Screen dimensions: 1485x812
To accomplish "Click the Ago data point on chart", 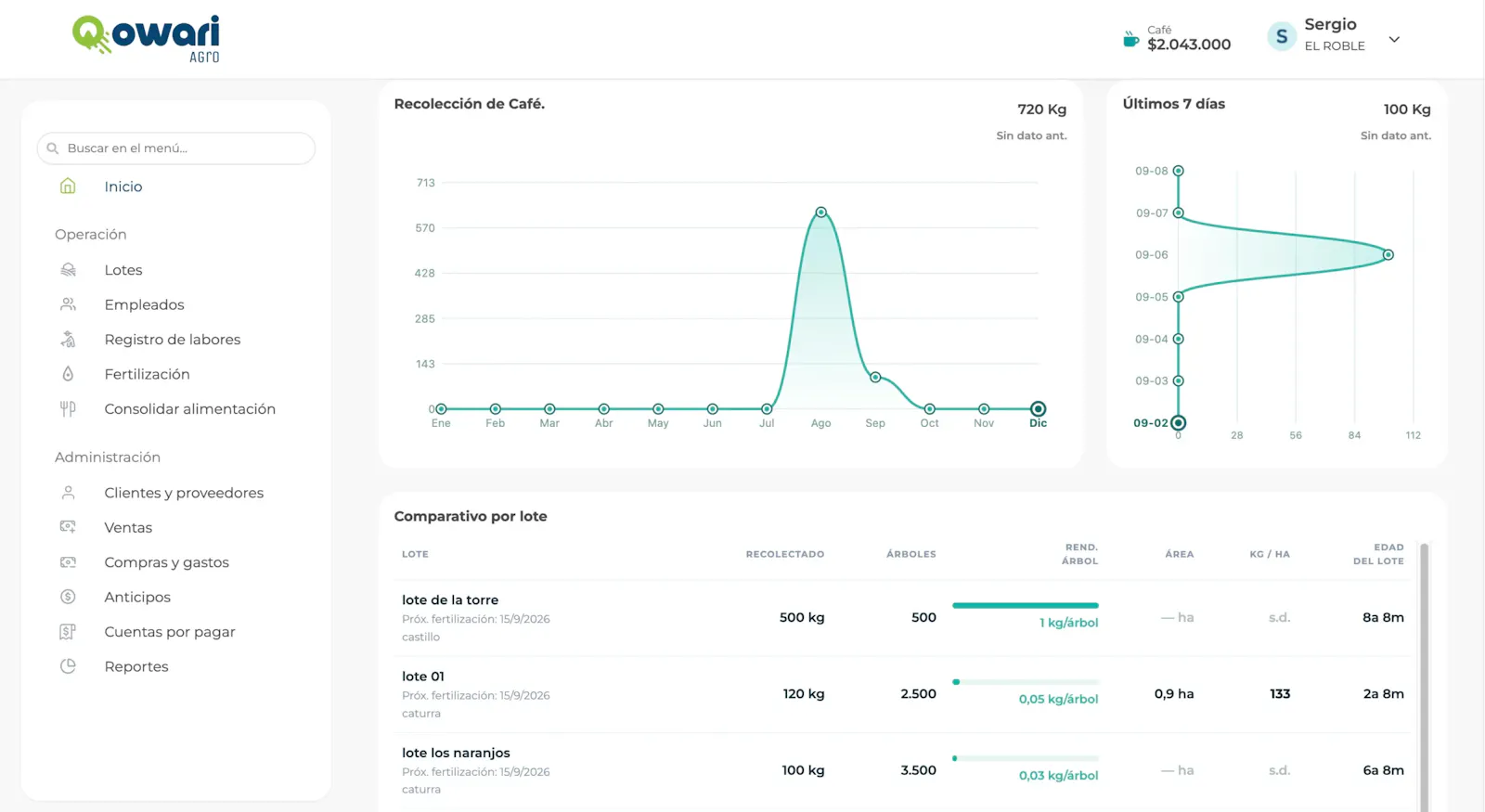I will 820,213.
